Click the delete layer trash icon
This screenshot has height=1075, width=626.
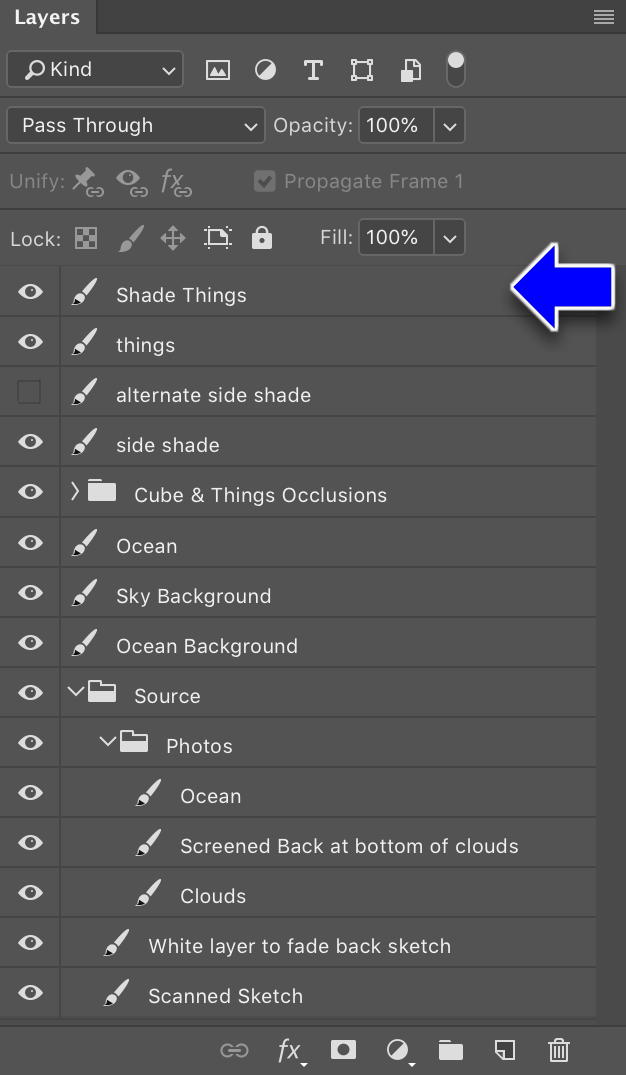click(x=559, y=1050)
